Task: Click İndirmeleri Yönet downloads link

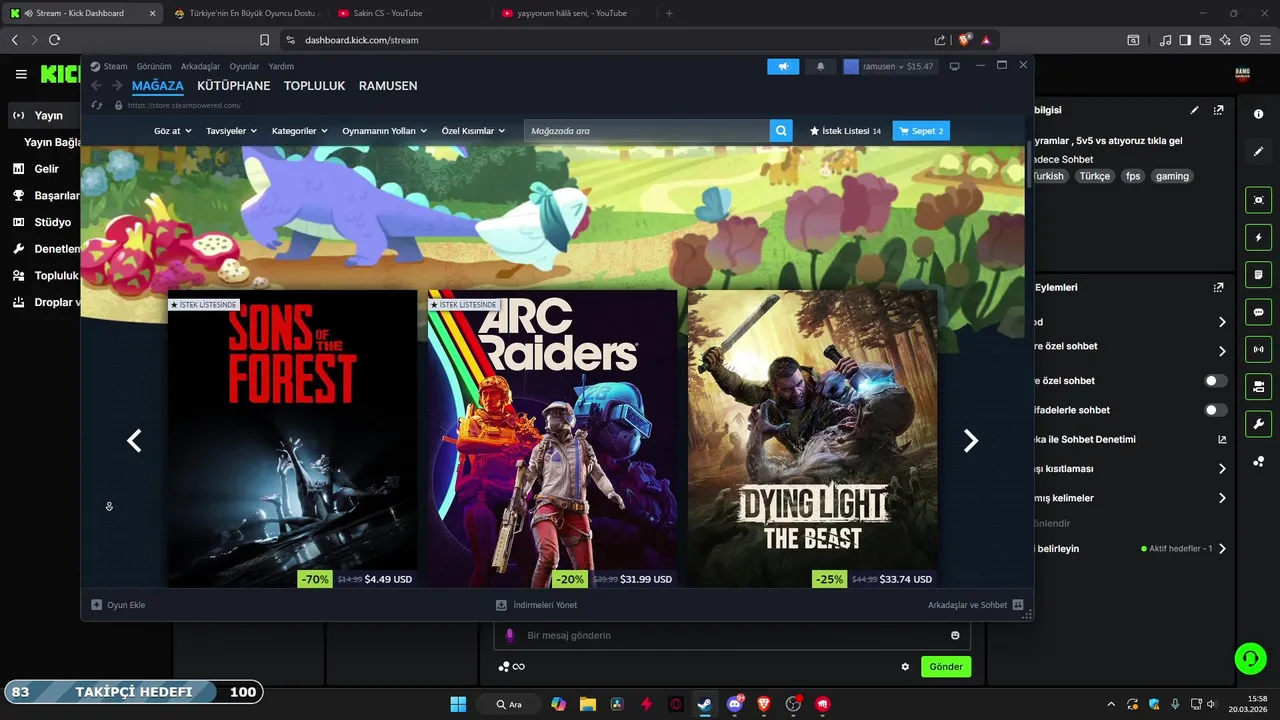Action: (x=536, y=605)
